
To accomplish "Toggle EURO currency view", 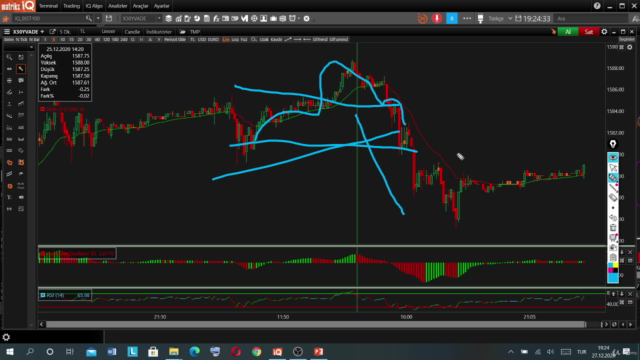I will click(x=213, y=40).
